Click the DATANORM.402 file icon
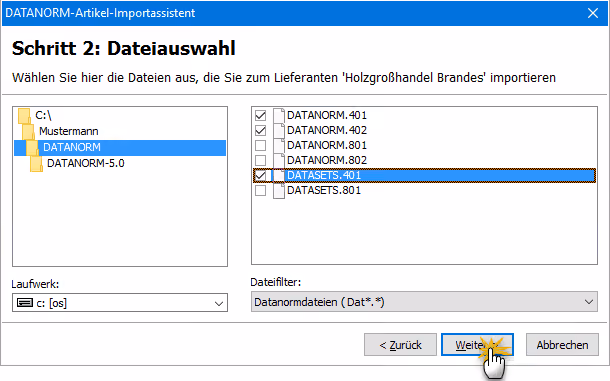The image size is (610, 381). [x=279, y=130]
